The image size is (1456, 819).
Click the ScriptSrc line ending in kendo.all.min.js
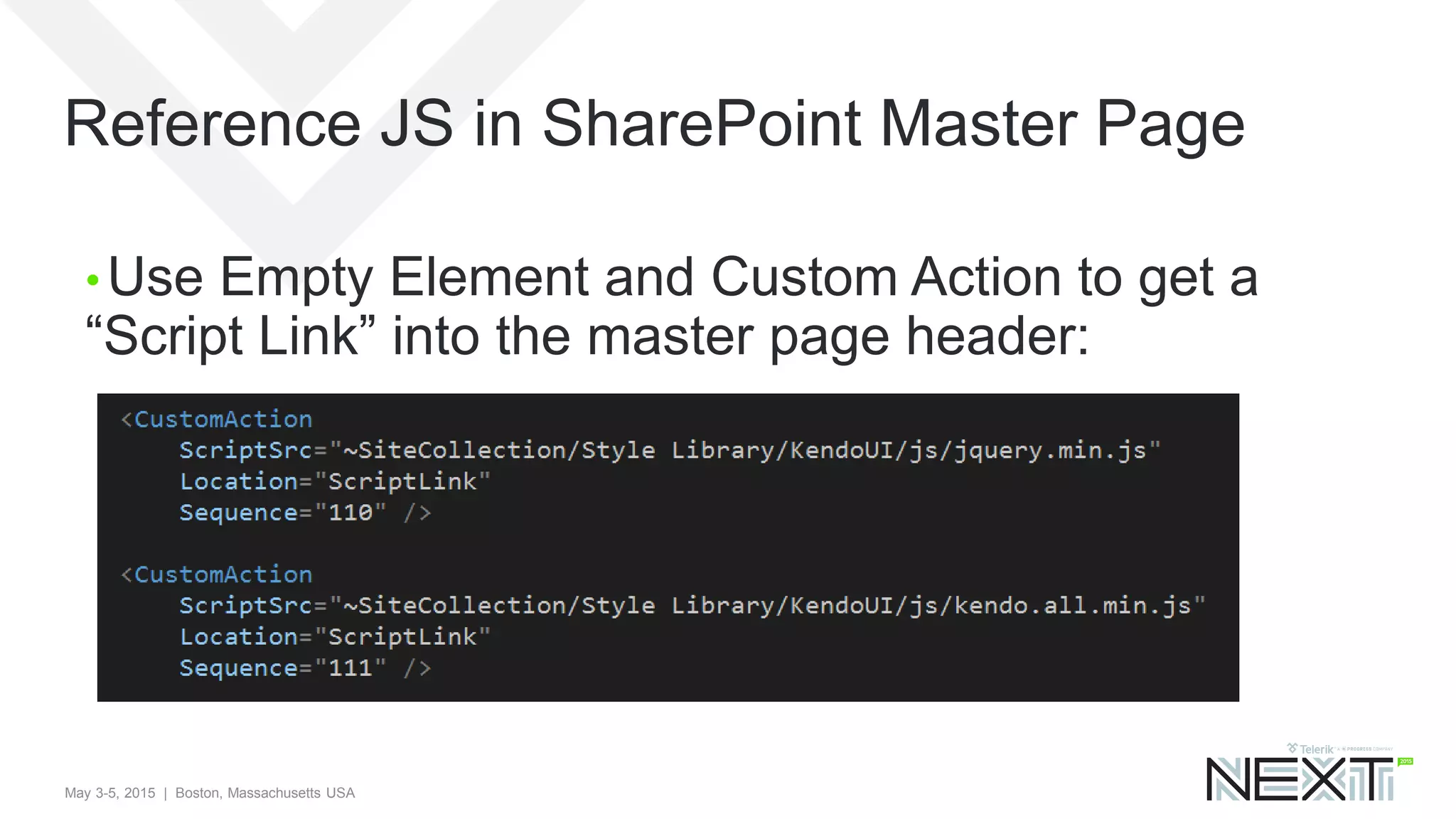(692, 606)
